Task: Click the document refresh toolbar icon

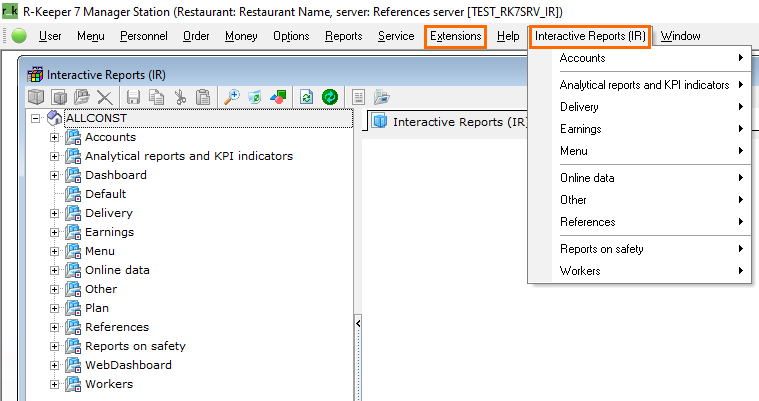Action: (306, 97)
